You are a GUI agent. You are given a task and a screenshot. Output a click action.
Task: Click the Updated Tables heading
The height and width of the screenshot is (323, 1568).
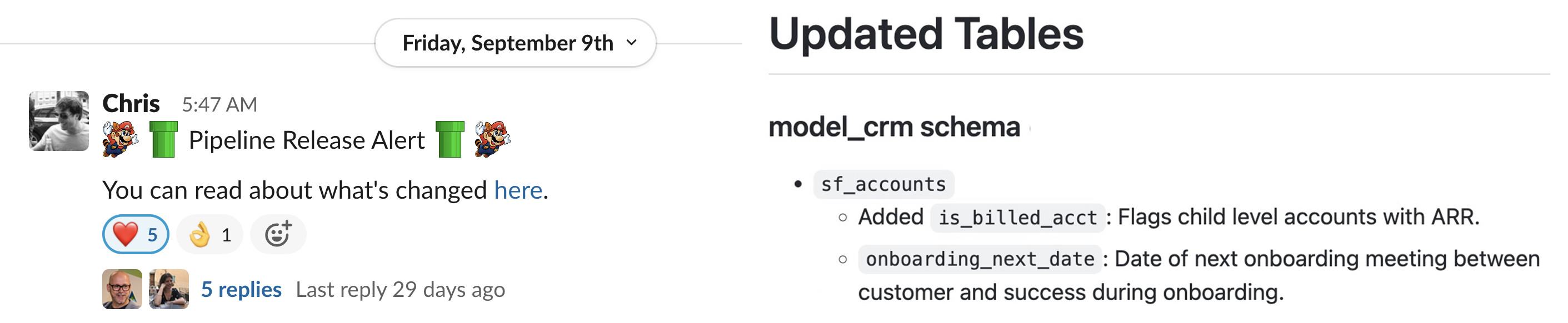click(926, 34)
